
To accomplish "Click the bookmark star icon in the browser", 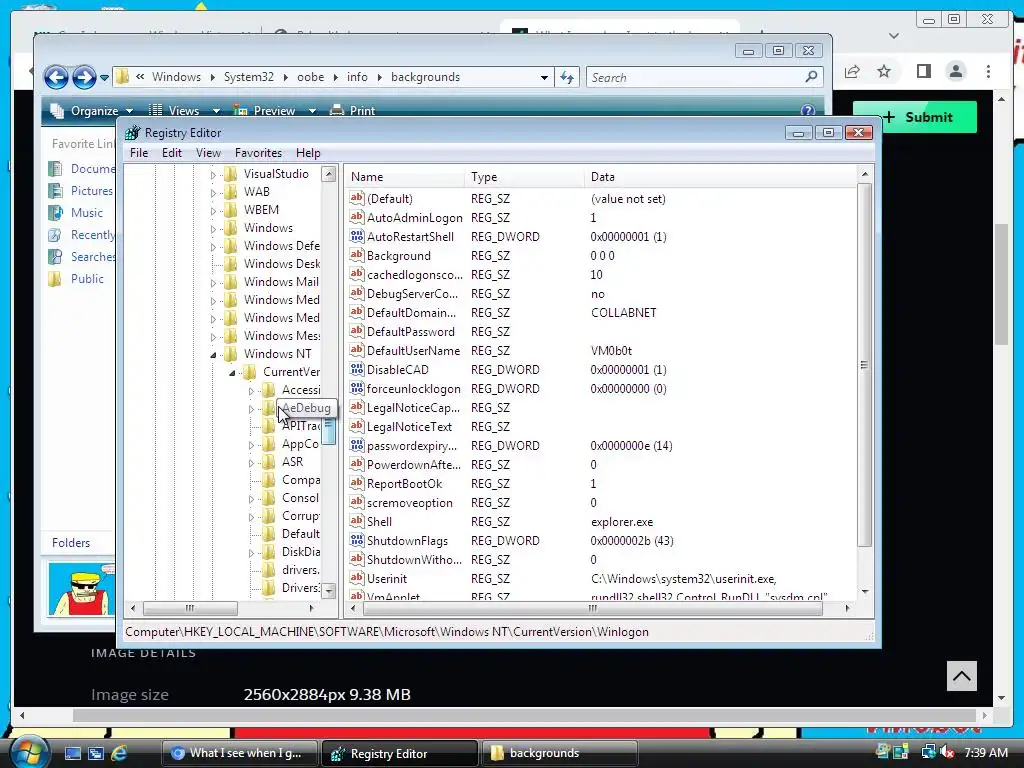I will click(884, 71).
